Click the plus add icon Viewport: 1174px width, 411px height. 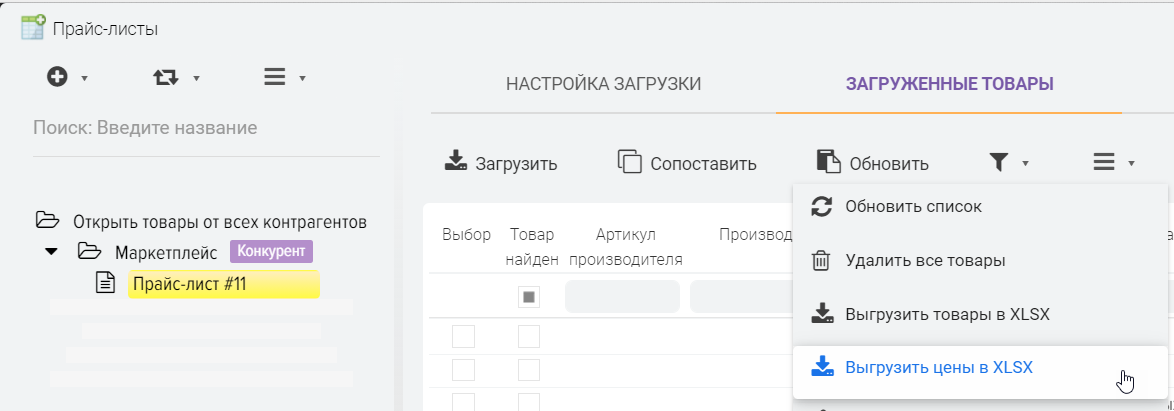58,77
